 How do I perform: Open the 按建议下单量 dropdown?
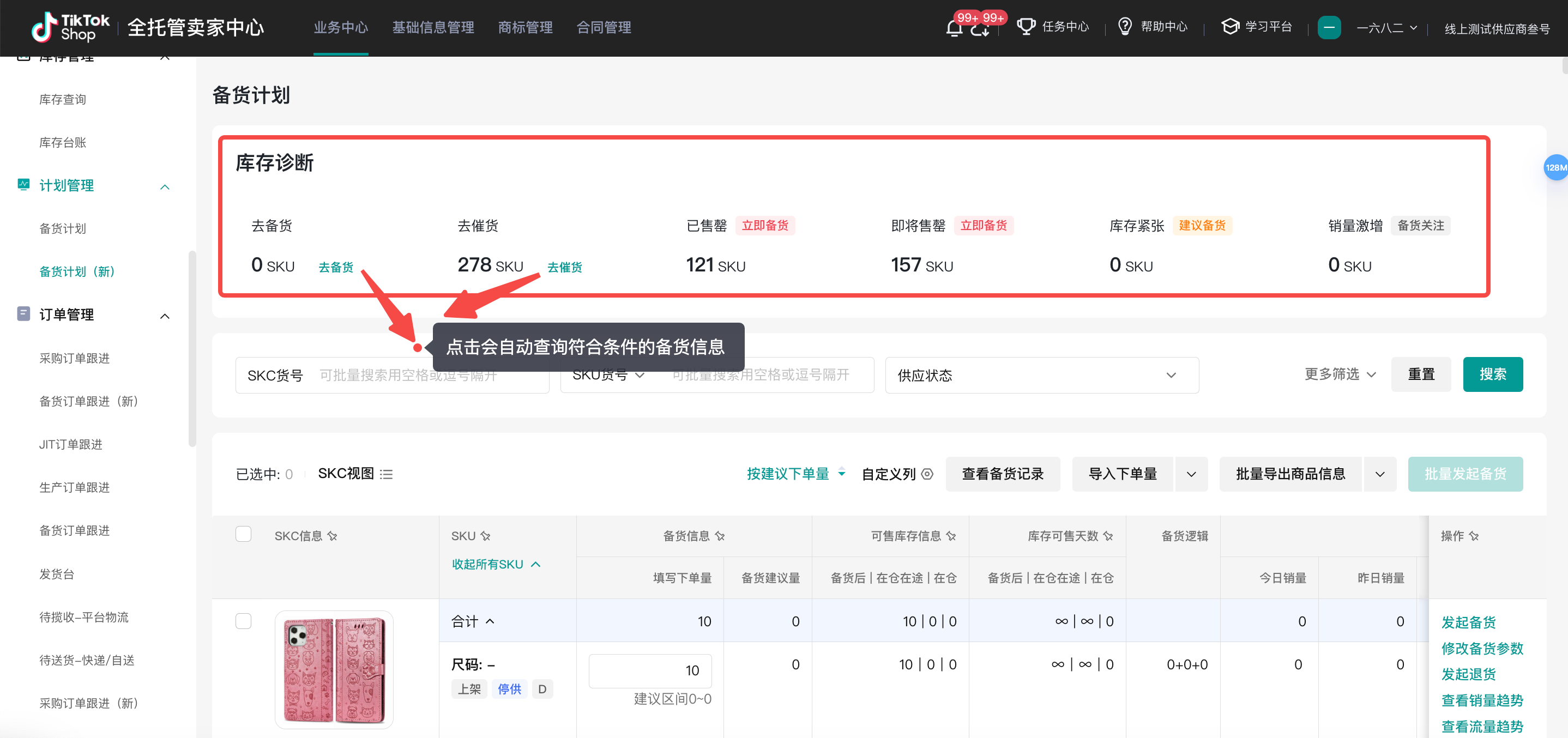tap(796, 473)
